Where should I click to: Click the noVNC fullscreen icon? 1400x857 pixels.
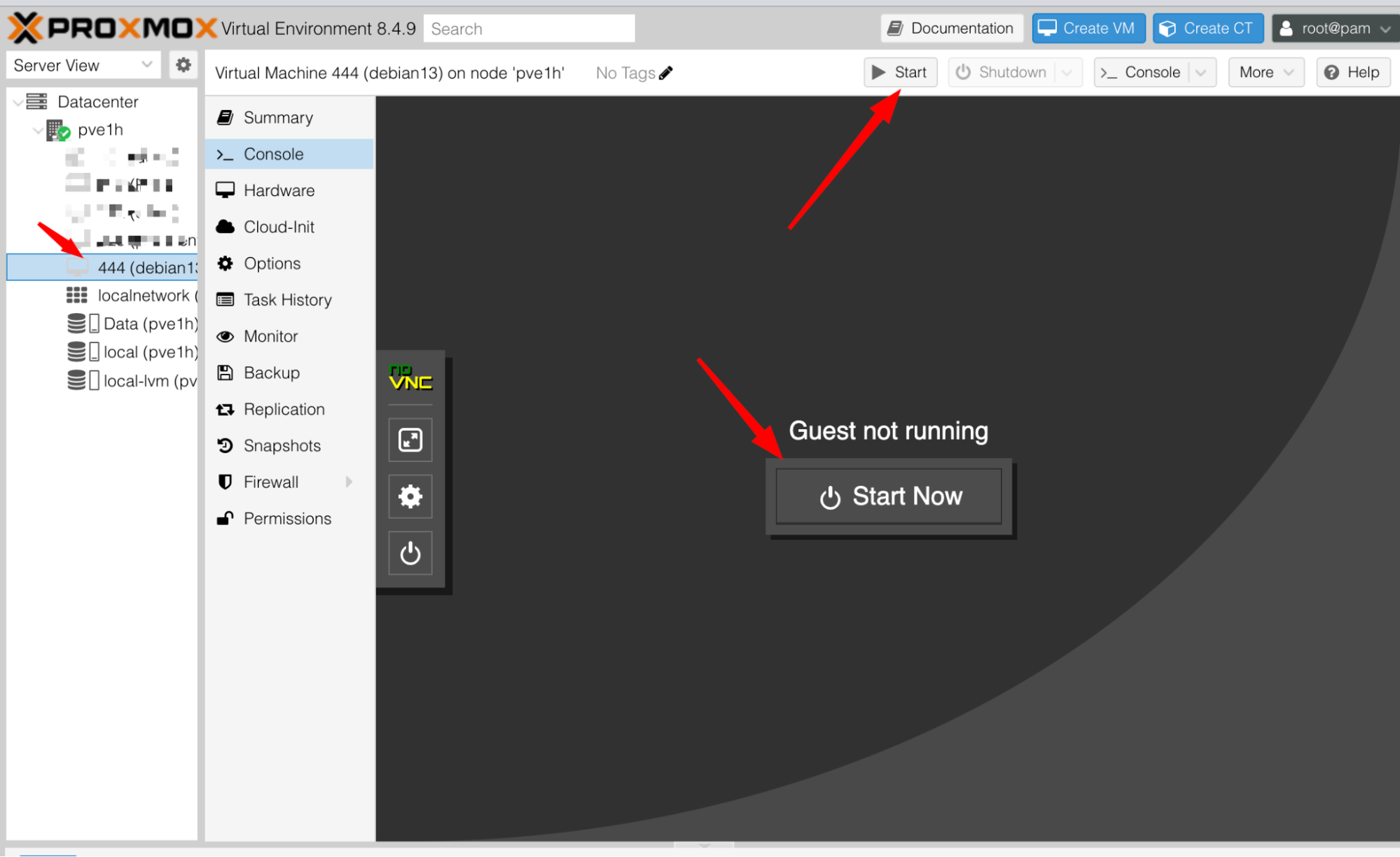click(x=410, y=440)
